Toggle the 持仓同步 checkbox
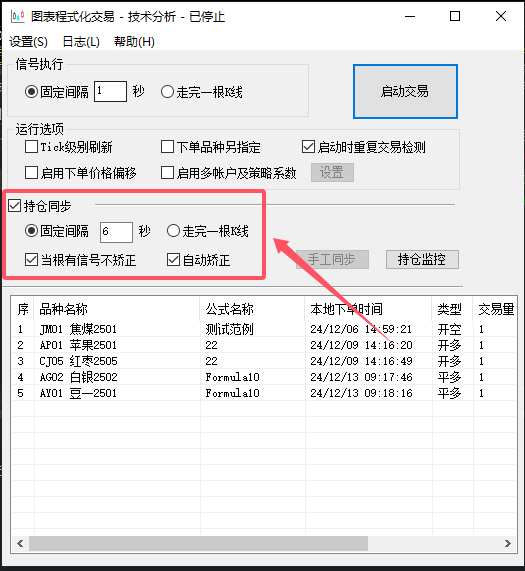Viewport: 525px width, 571px height. click(15, 206)
